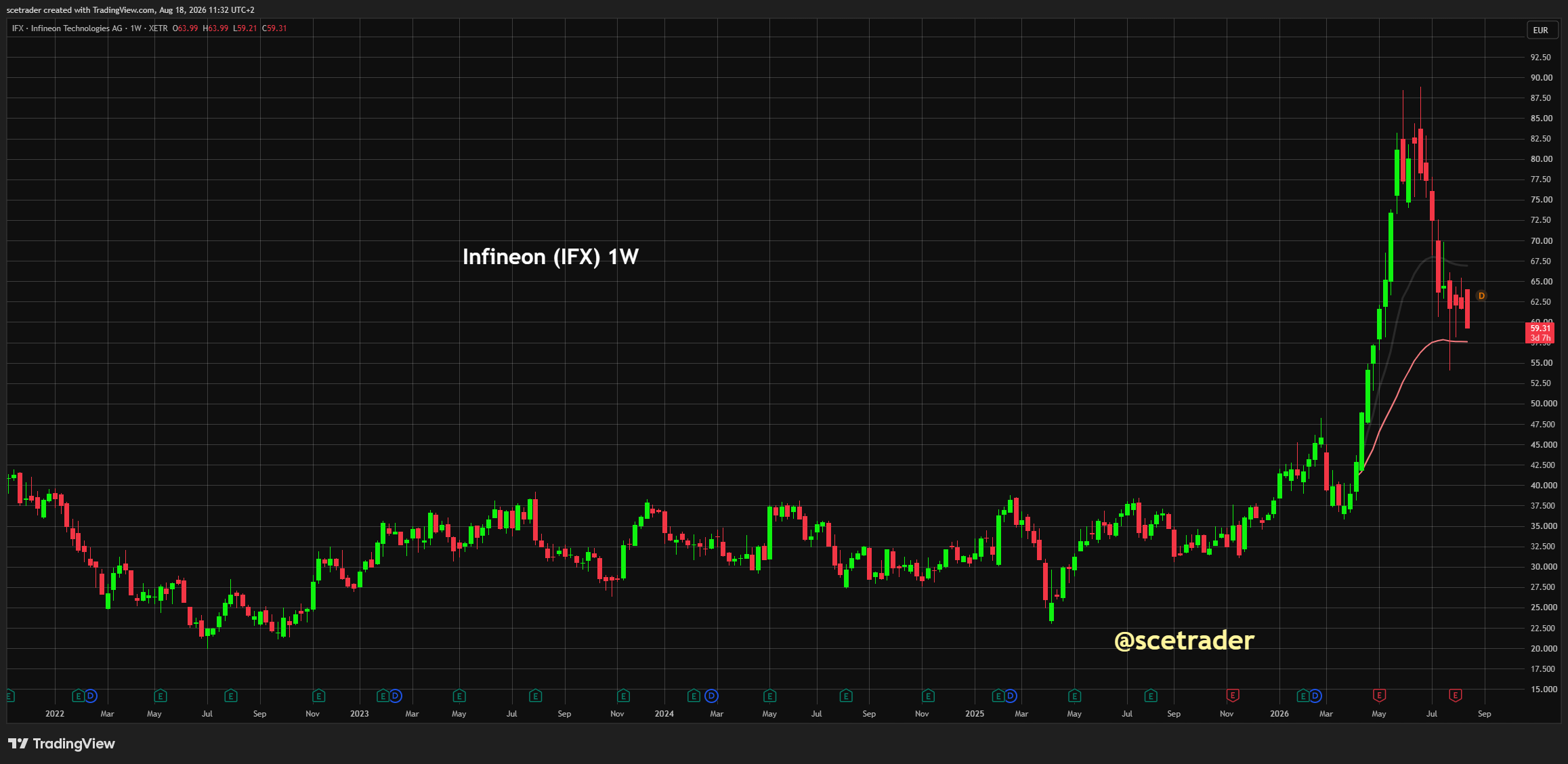Click the '2026' year label on time axis
Screen dimensions: 1568x764
click(1279, 714)
